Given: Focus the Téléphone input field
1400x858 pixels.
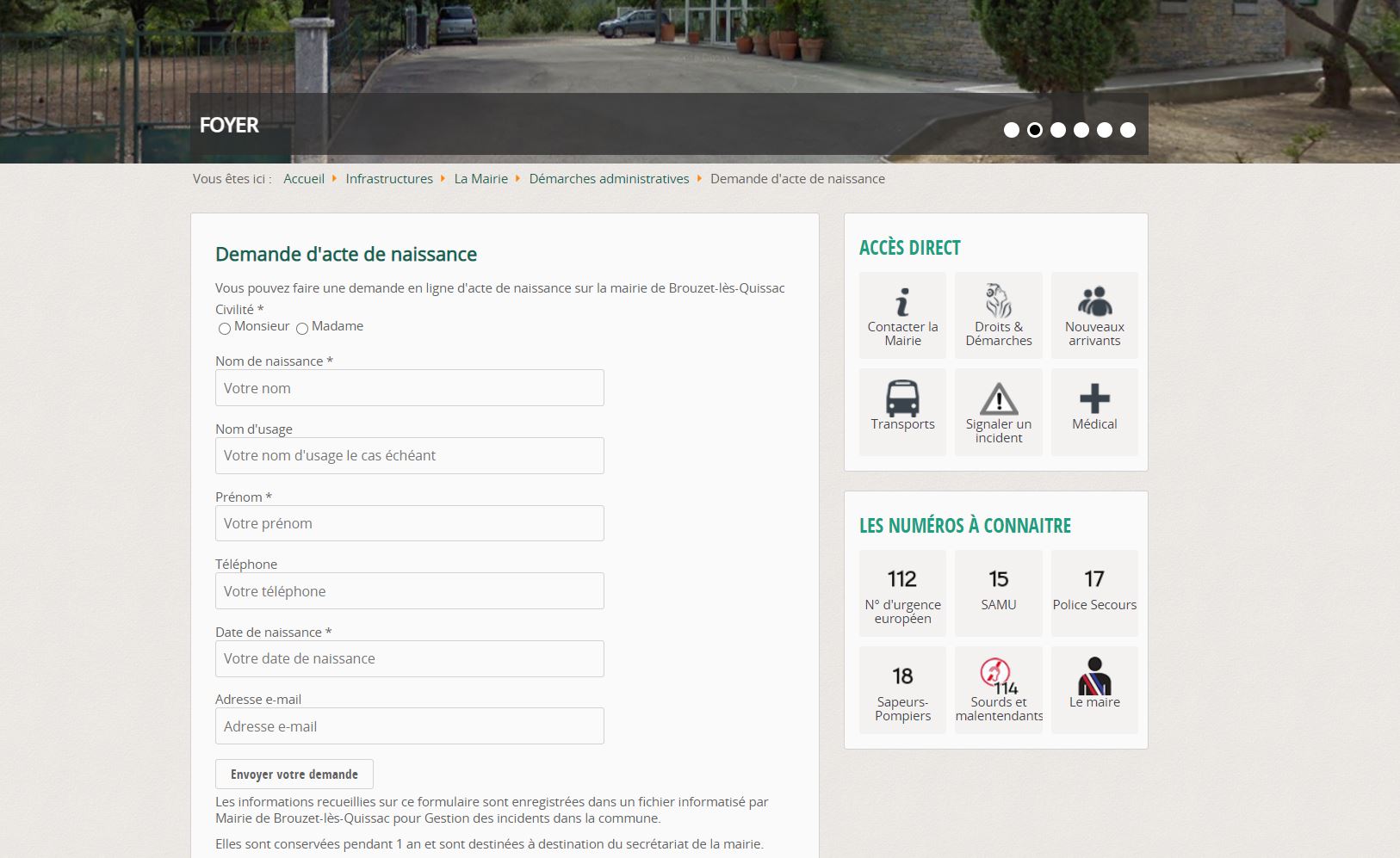Looking at the screenshot, I should (410, 591).
